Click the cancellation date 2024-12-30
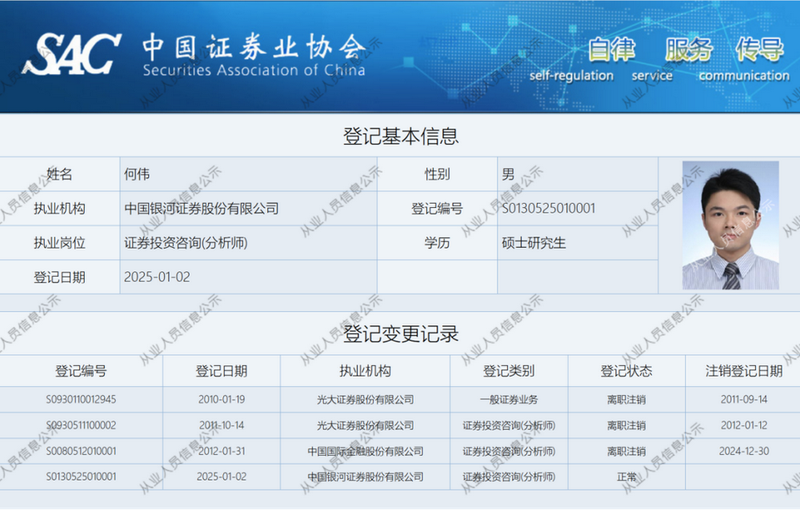The height and width of the screenshot is (510, 800). click(742, 451)
